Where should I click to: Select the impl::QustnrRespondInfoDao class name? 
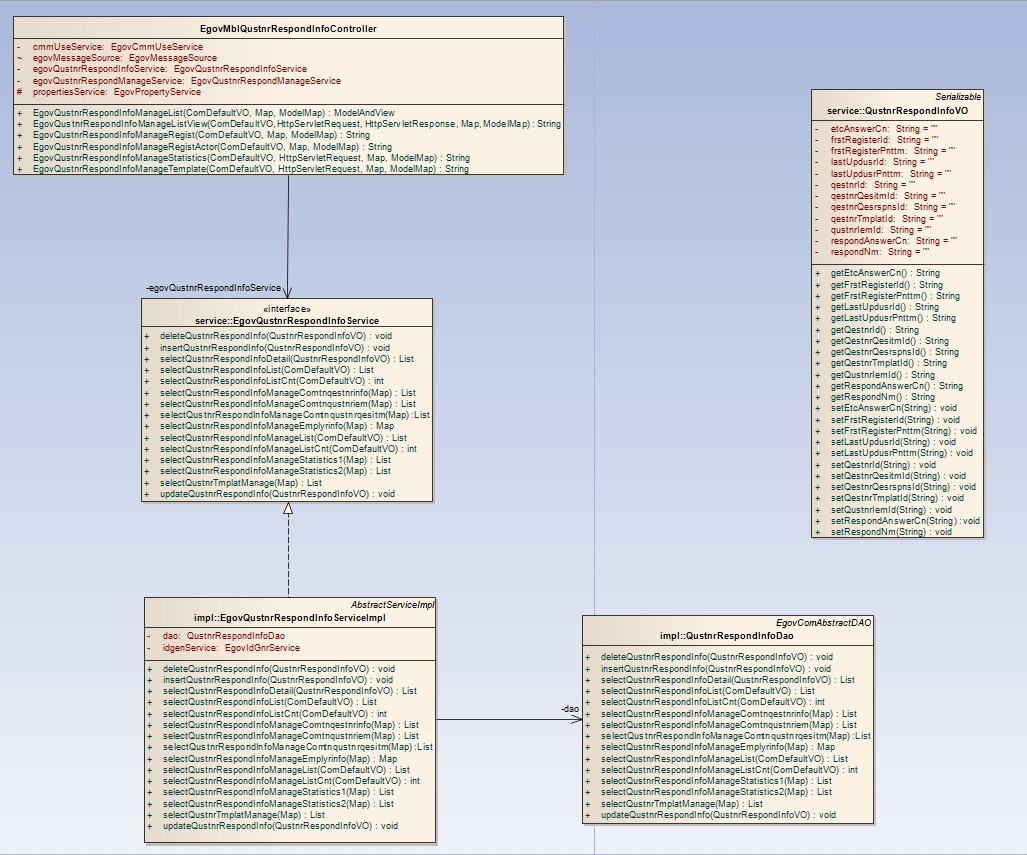point(727,636)
